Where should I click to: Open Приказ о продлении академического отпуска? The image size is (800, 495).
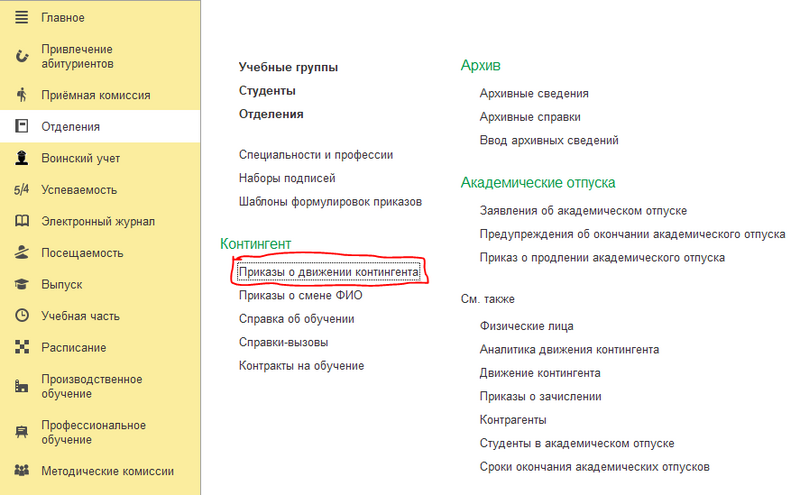(x=602, y=258)
